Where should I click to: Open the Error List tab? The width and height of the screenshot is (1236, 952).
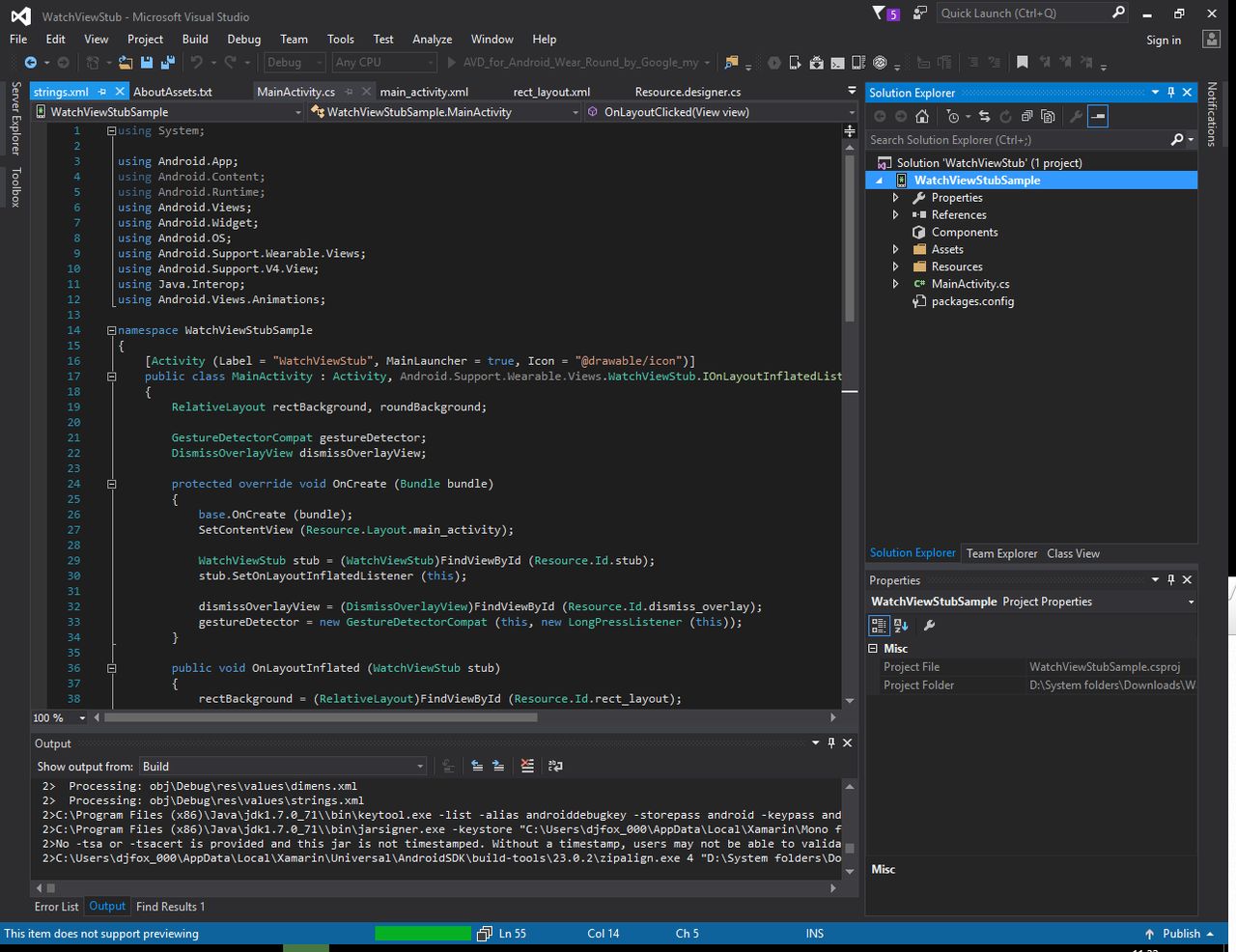tap(56, 907)
